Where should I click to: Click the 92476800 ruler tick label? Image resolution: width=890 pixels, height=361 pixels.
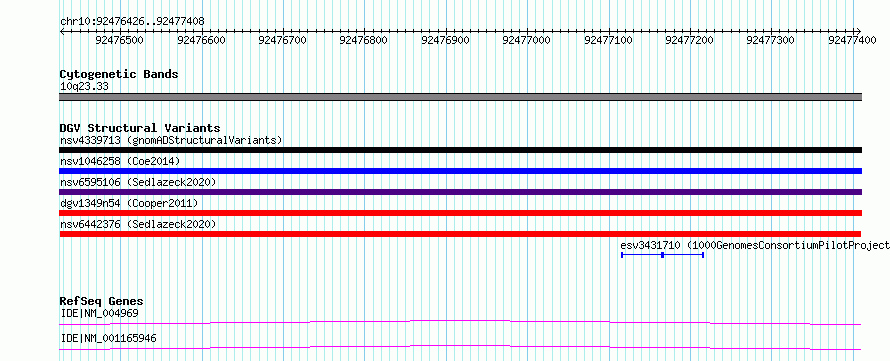click(x=364, y=40)
